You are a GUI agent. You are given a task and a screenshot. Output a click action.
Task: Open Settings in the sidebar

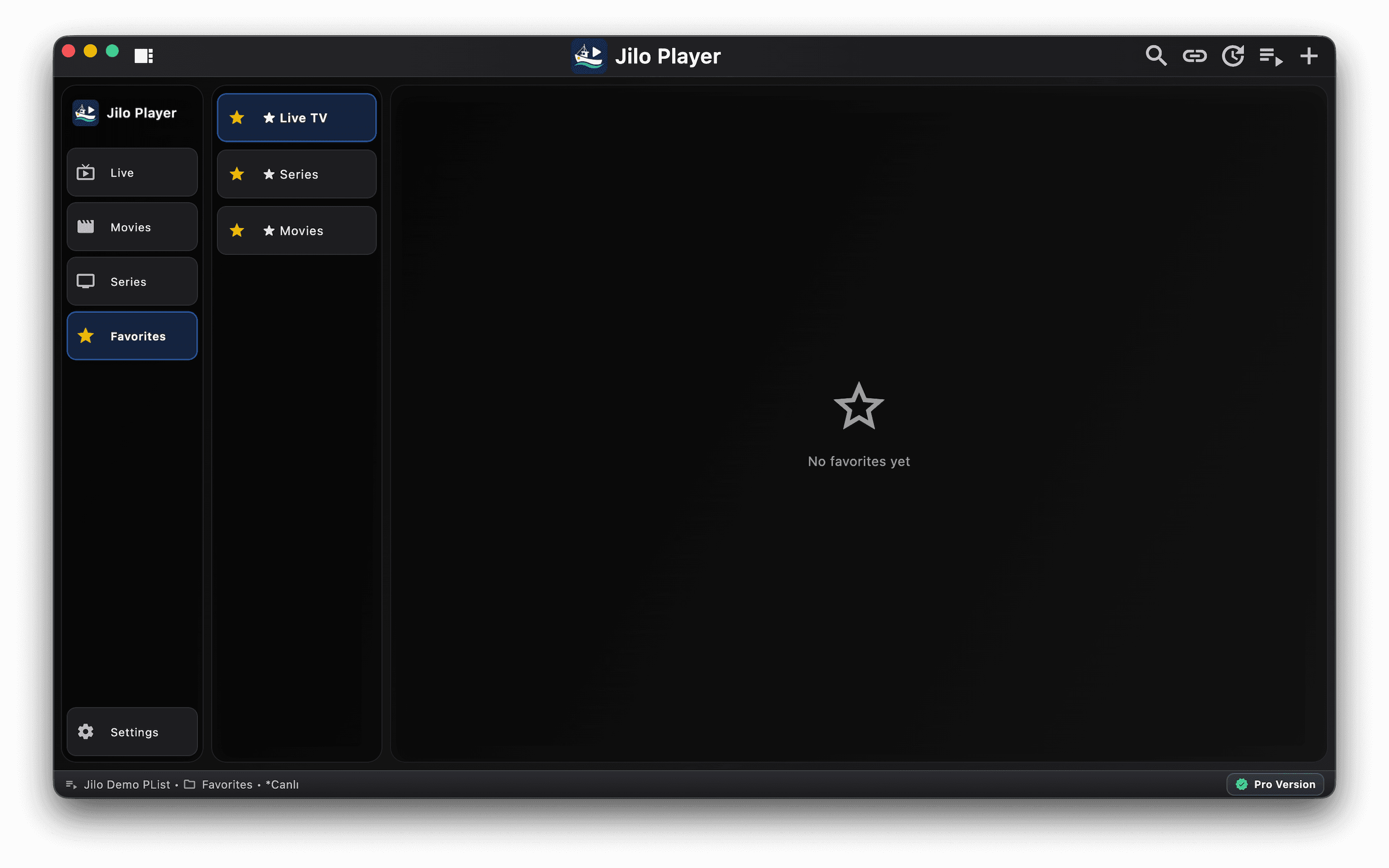pyautogui.click(x=132, y=732)
